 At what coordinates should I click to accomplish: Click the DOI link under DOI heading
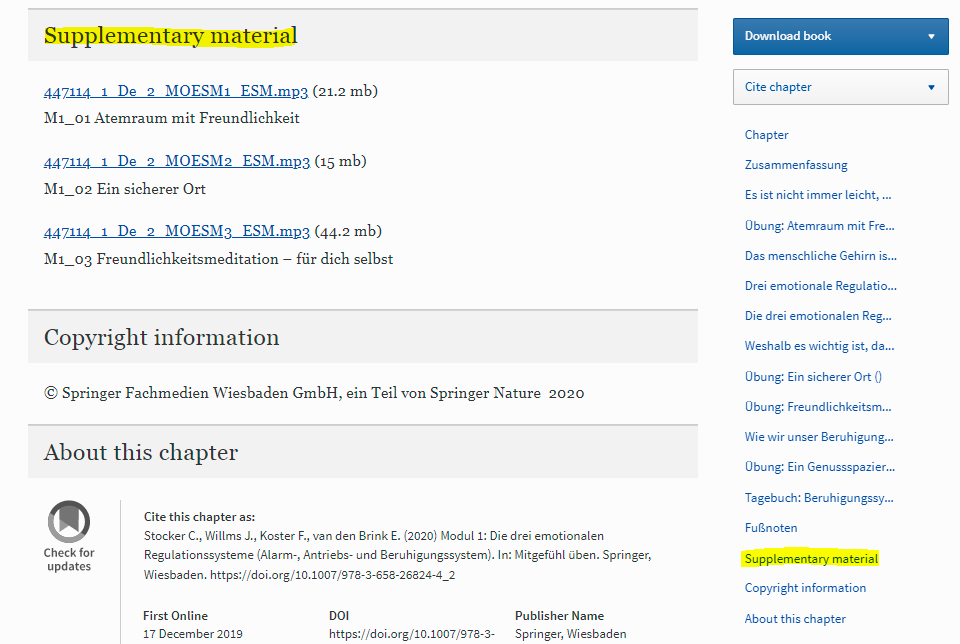(411, 634)
